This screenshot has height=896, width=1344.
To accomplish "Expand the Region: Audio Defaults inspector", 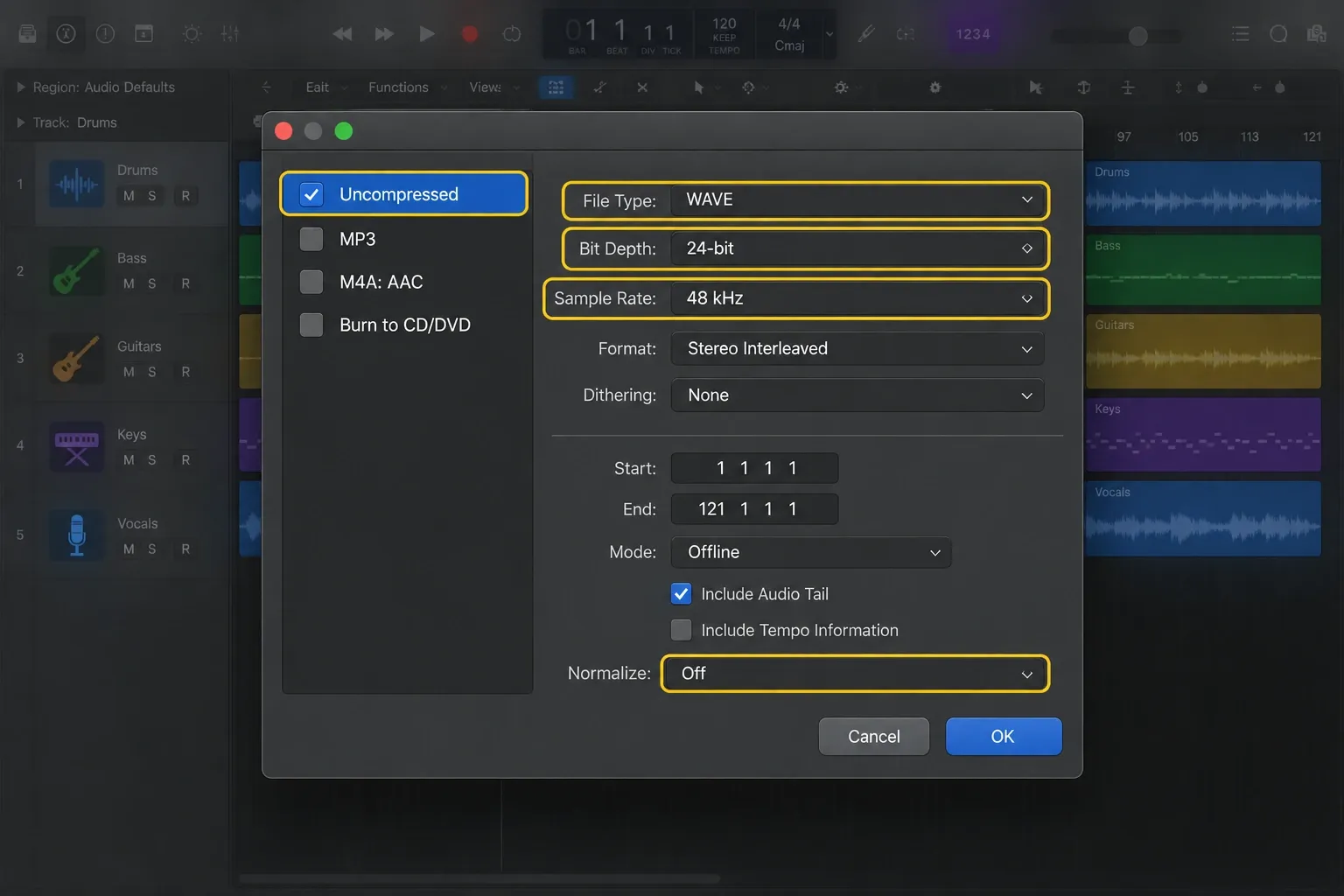I will (x=20, y=87).
